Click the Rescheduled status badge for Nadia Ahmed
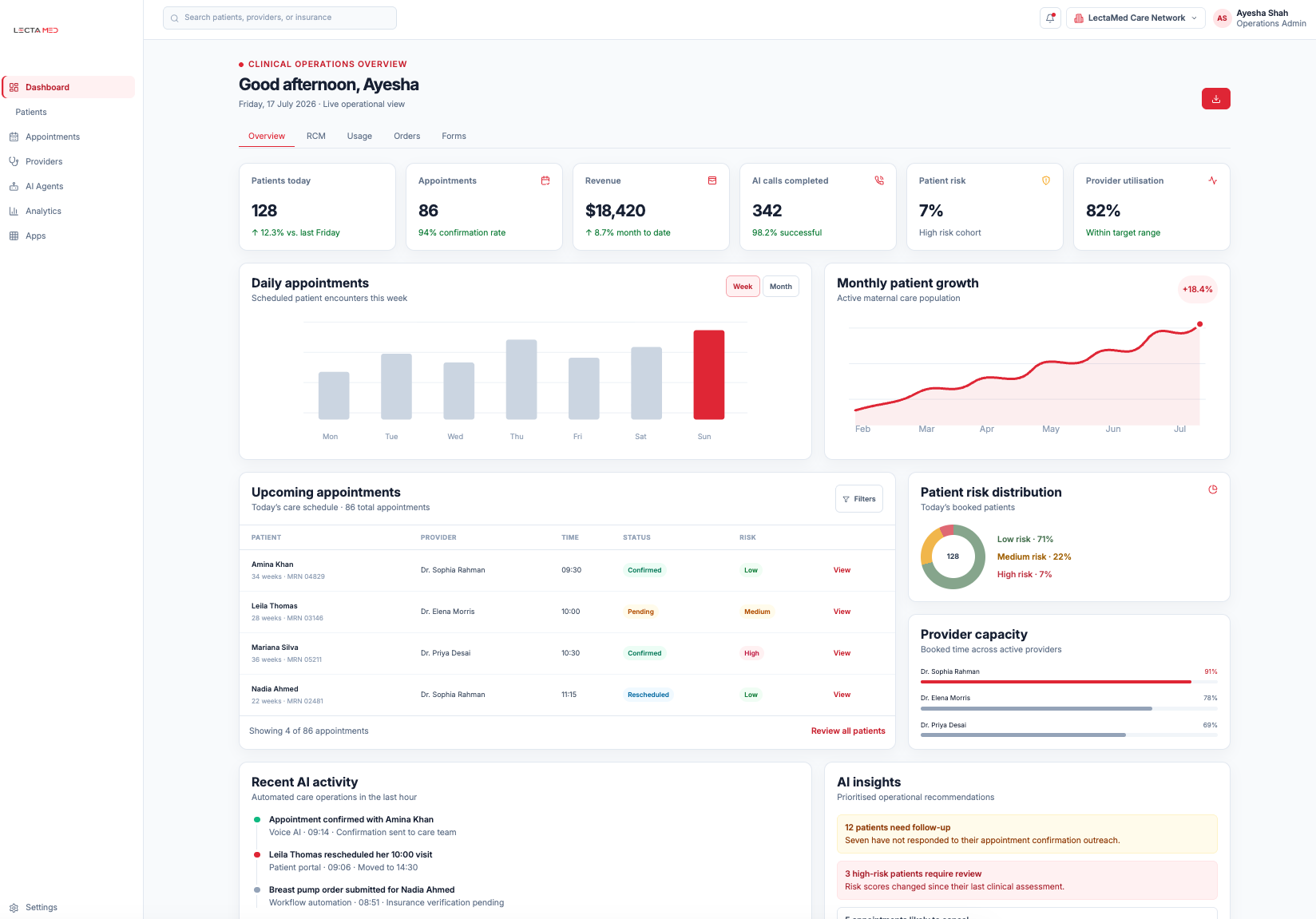Screen dimensions: 1316x919 (x=648, y=695)
